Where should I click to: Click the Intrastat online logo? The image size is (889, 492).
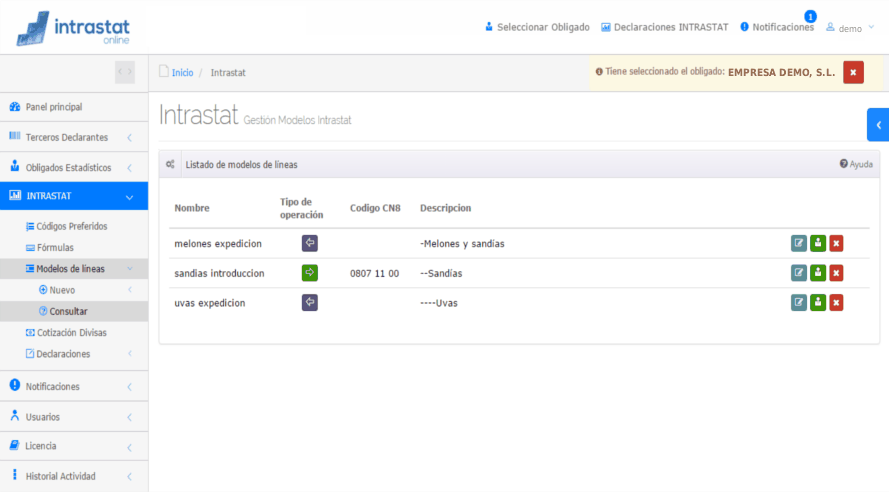(x=73, y=28)
